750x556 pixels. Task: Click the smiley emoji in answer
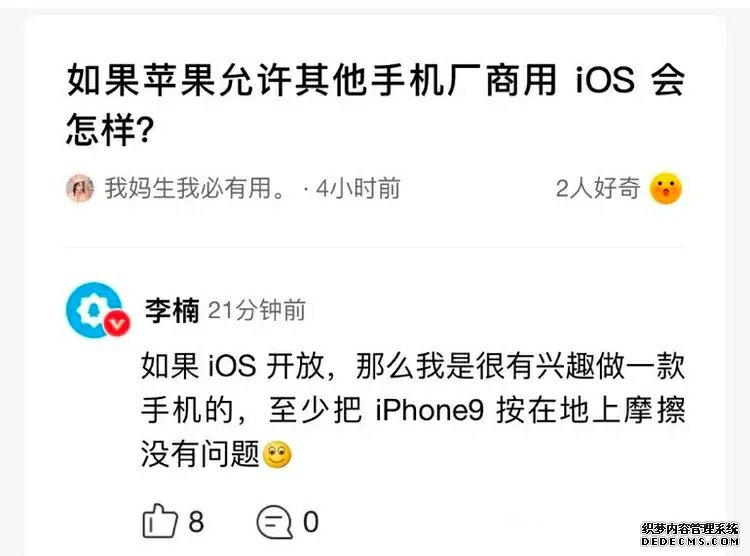(x=277, y=455)
